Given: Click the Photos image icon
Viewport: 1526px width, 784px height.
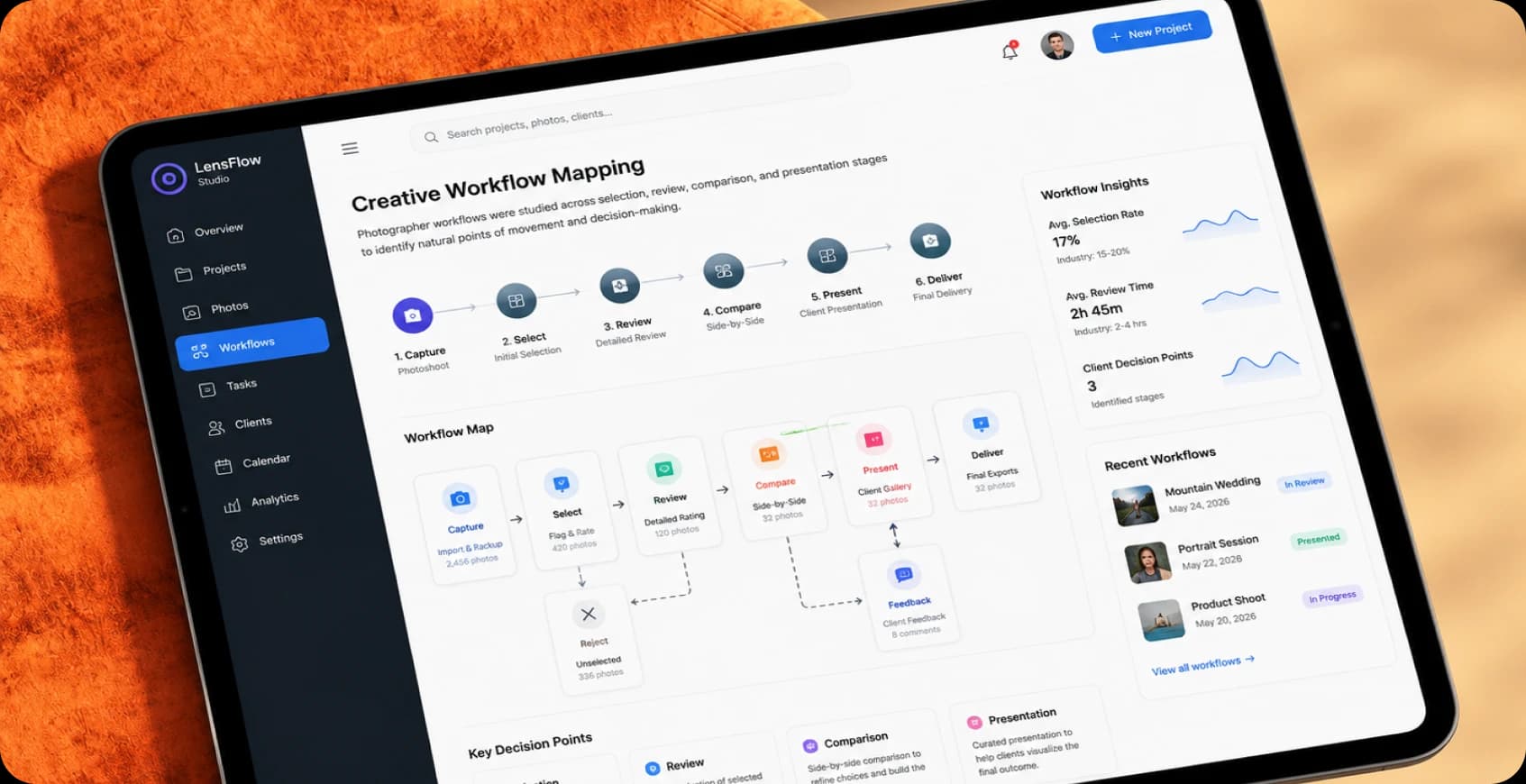Looking at the screenshot, I should click(x=191, y=313).
